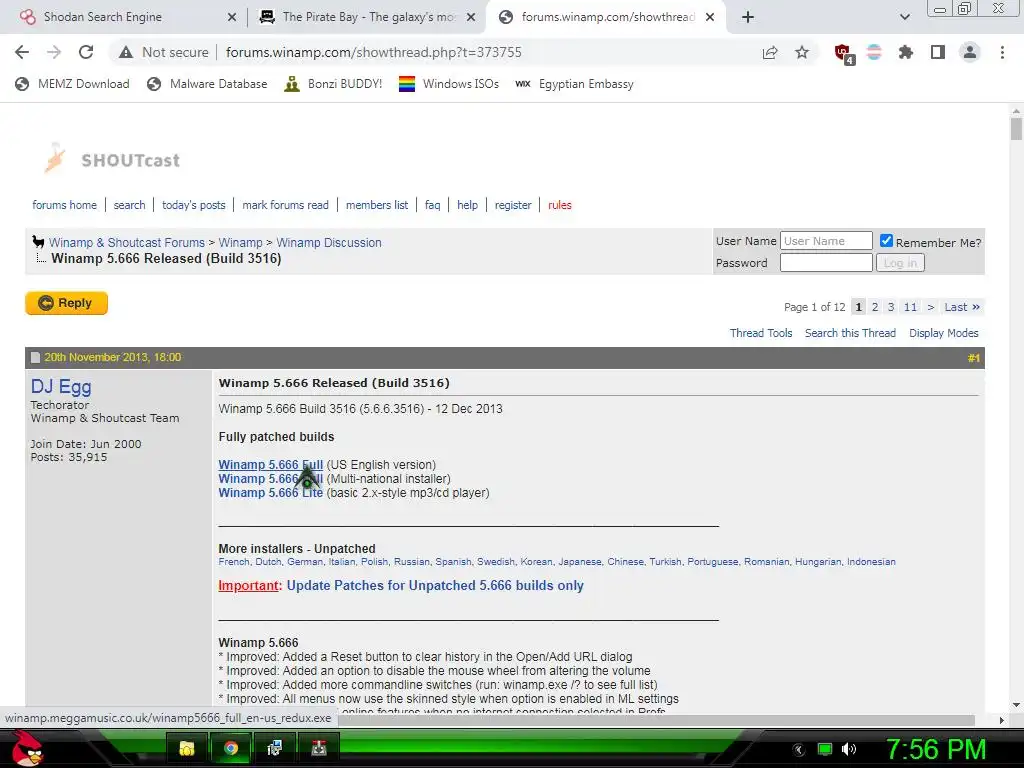The image size is (1024, 768).
Task: Open the search menu link
Action: click(x=129, y=205)
